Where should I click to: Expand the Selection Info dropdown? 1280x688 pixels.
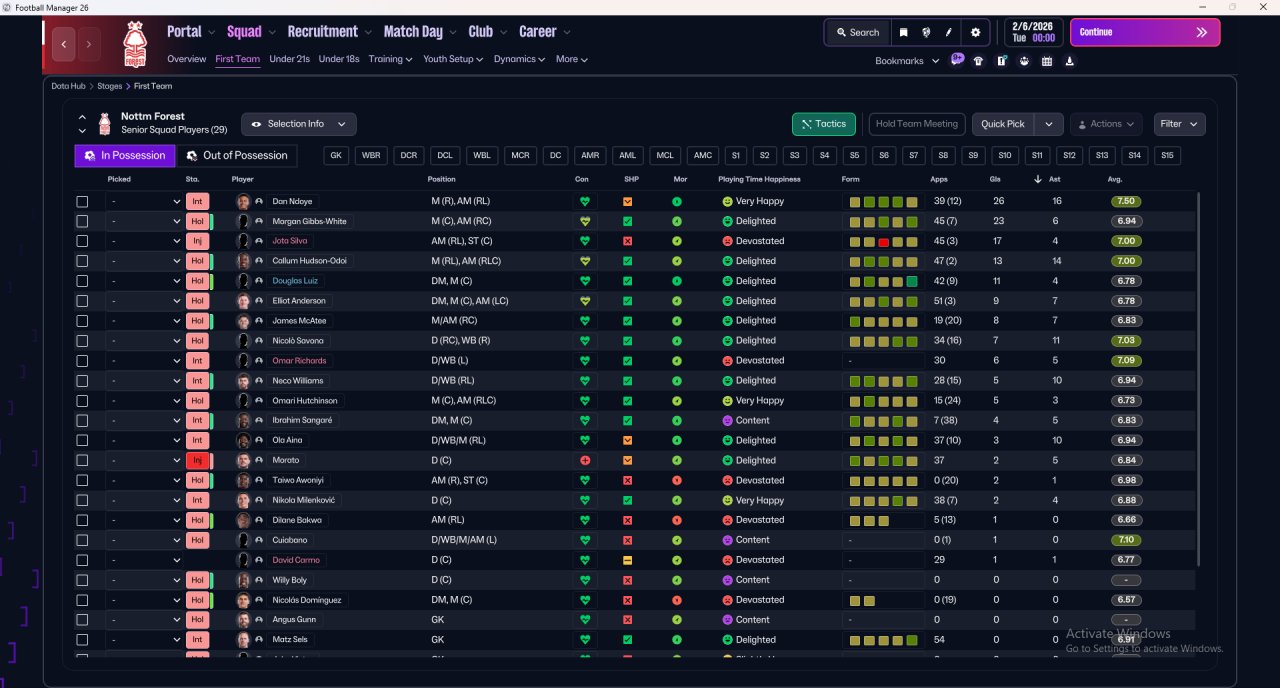(x=298, y=124)
